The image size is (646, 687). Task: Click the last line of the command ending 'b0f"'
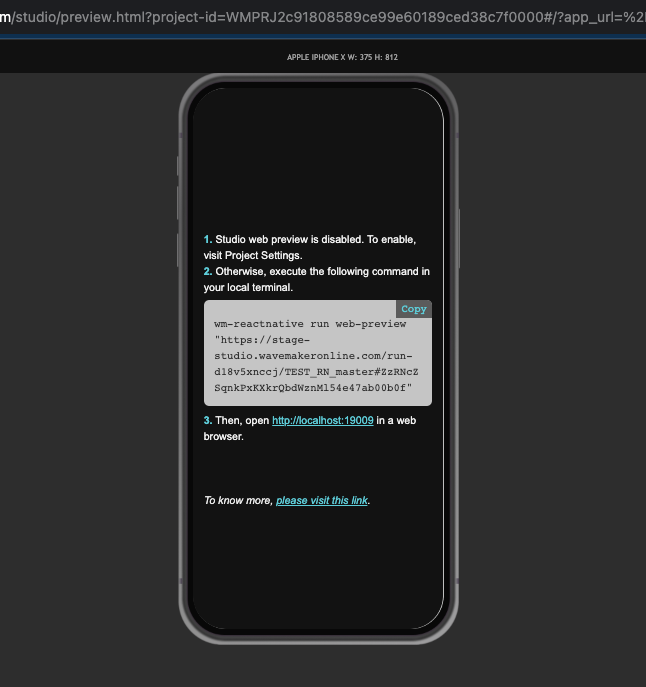[x=313, y=387]
